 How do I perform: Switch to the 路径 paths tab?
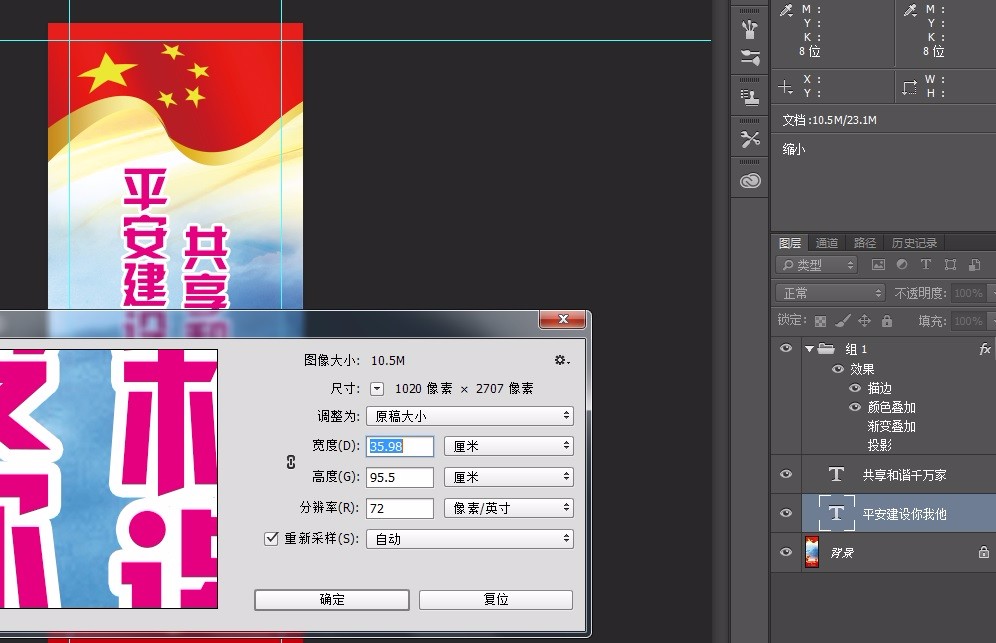pyautogui.click(x=865, y=243)
